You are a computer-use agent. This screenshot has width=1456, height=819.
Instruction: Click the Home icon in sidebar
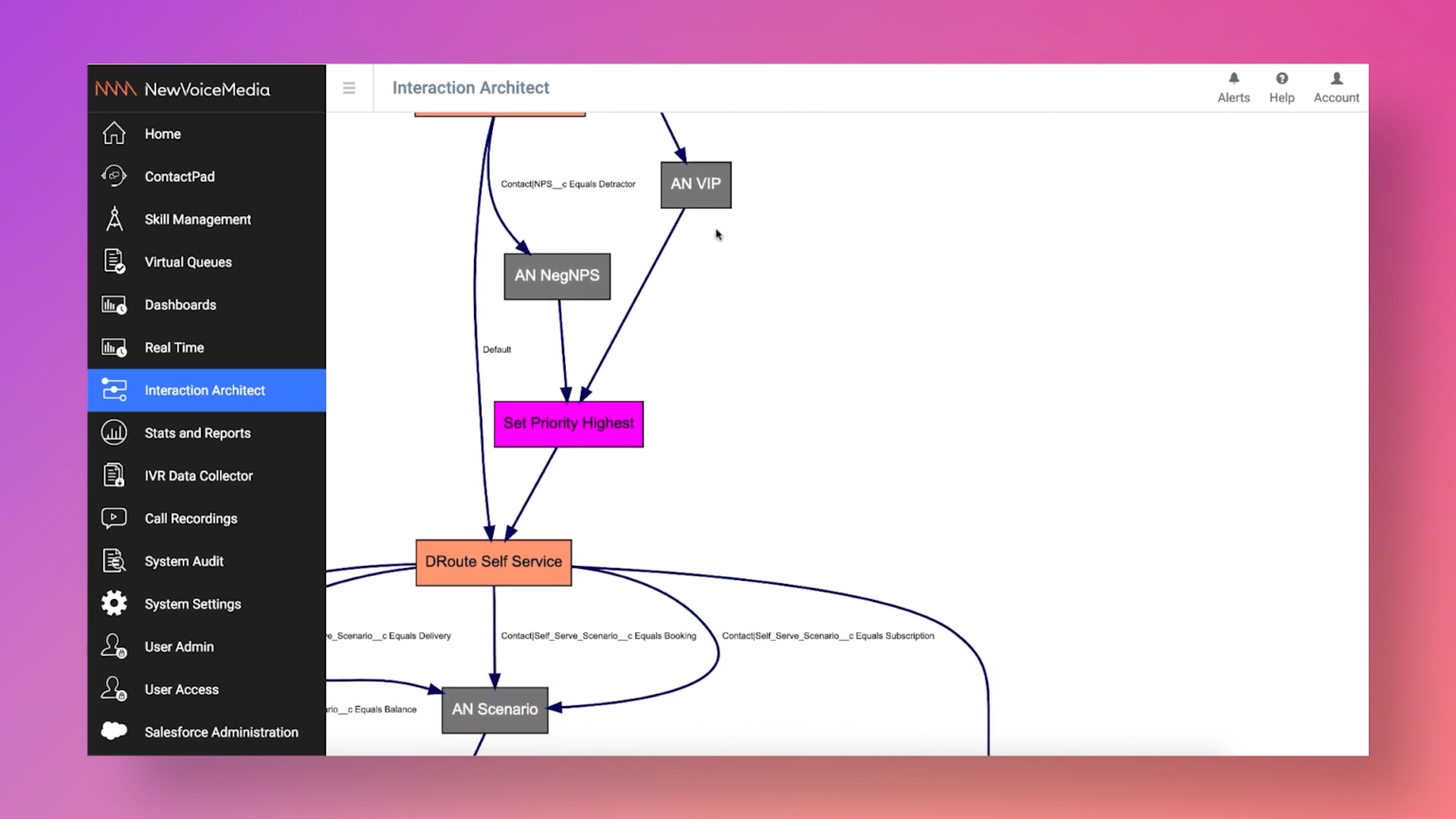(114, 134)
